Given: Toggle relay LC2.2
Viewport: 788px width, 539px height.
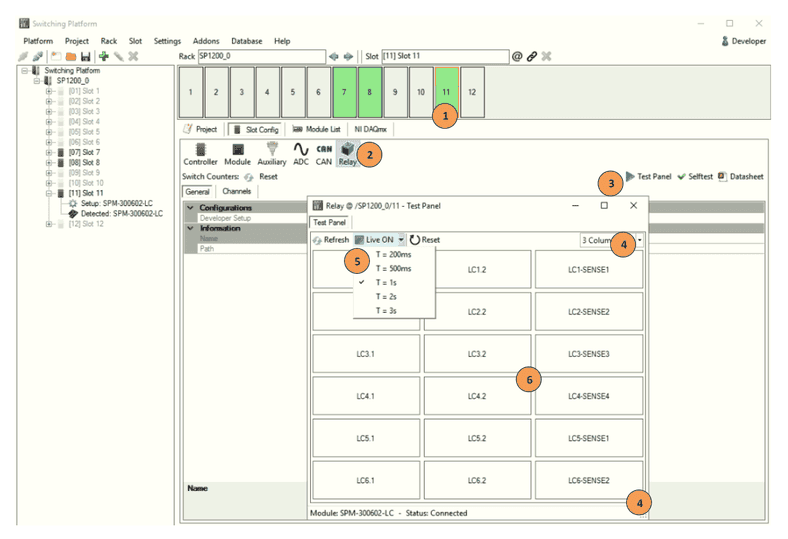Looking at the screenshot, I should coord(477,312).
